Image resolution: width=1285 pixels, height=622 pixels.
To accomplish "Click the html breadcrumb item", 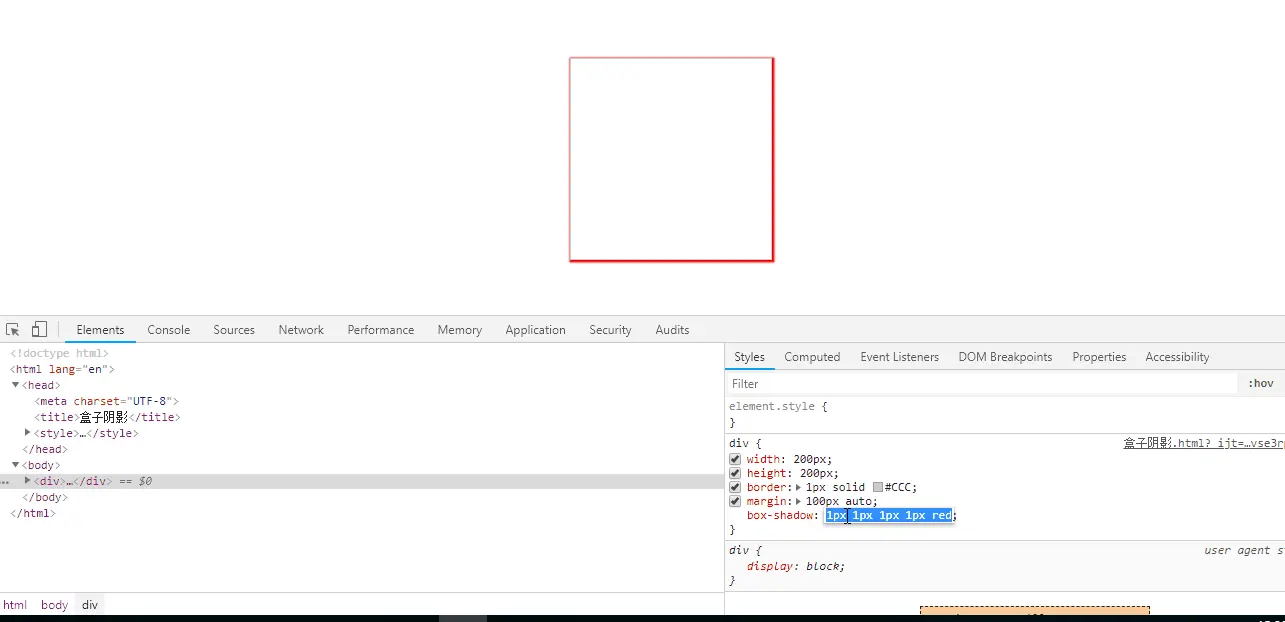I will tap(15, 605).
